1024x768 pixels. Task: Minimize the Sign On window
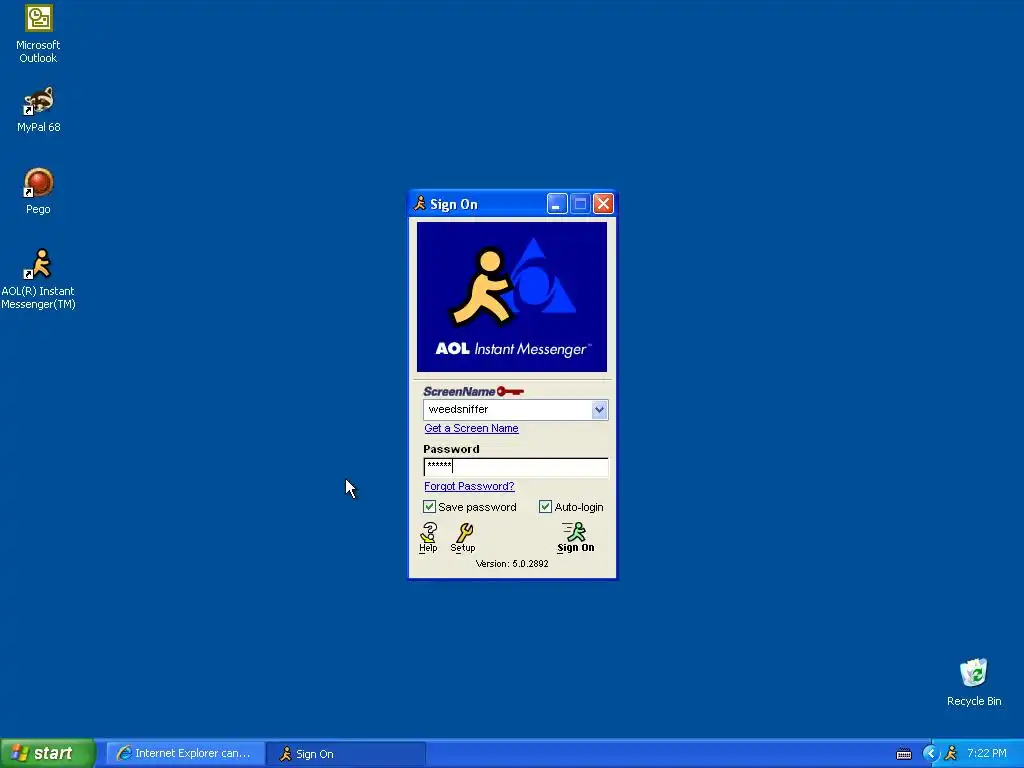coord(557,204)
